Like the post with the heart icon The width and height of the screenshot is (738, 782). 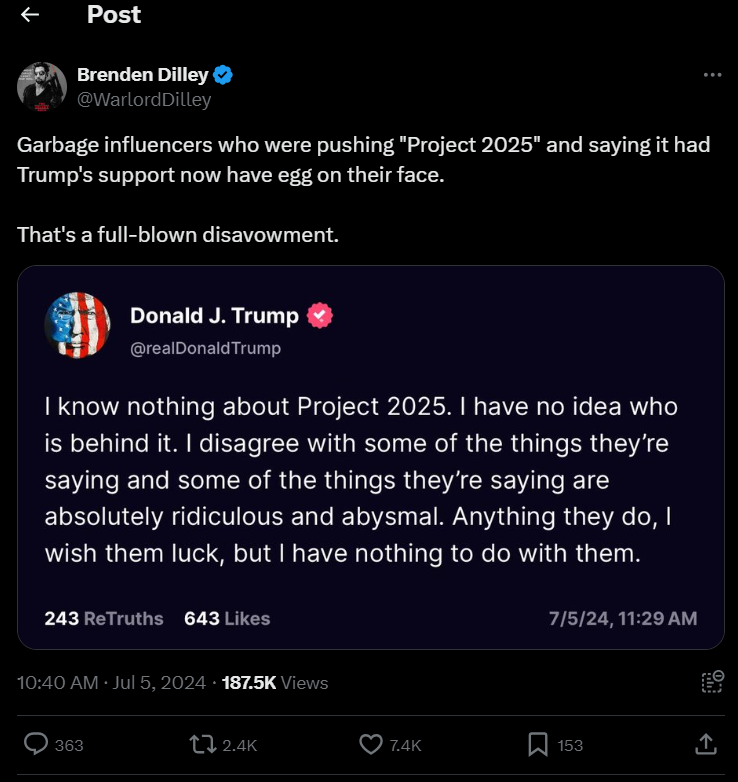pyautogui.click(x=371, y=745)
